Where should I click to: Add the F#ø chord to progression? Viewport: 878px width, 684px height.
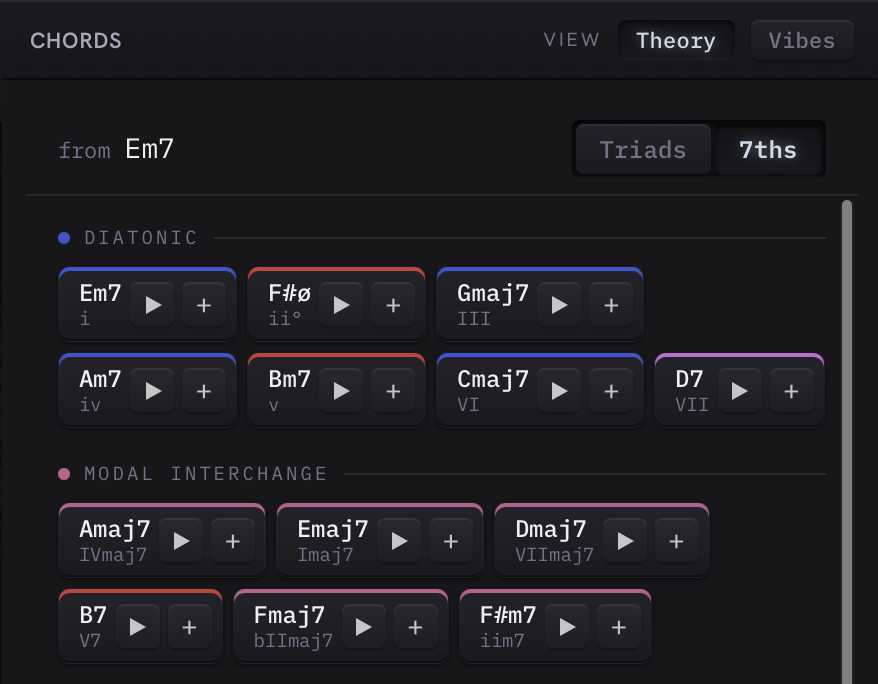[393, 305]
